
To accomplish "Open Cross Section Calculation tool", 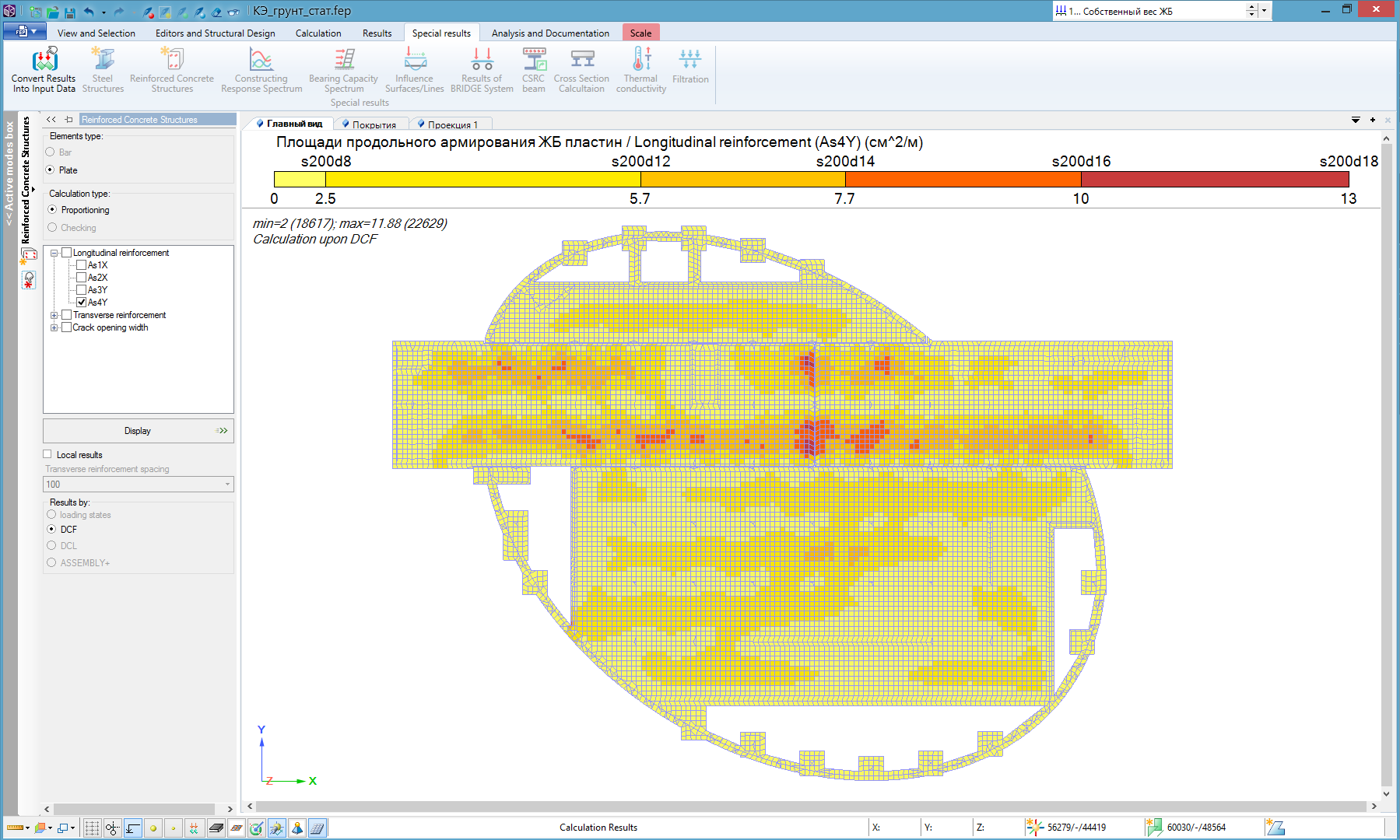I will [x=581, y=60].
